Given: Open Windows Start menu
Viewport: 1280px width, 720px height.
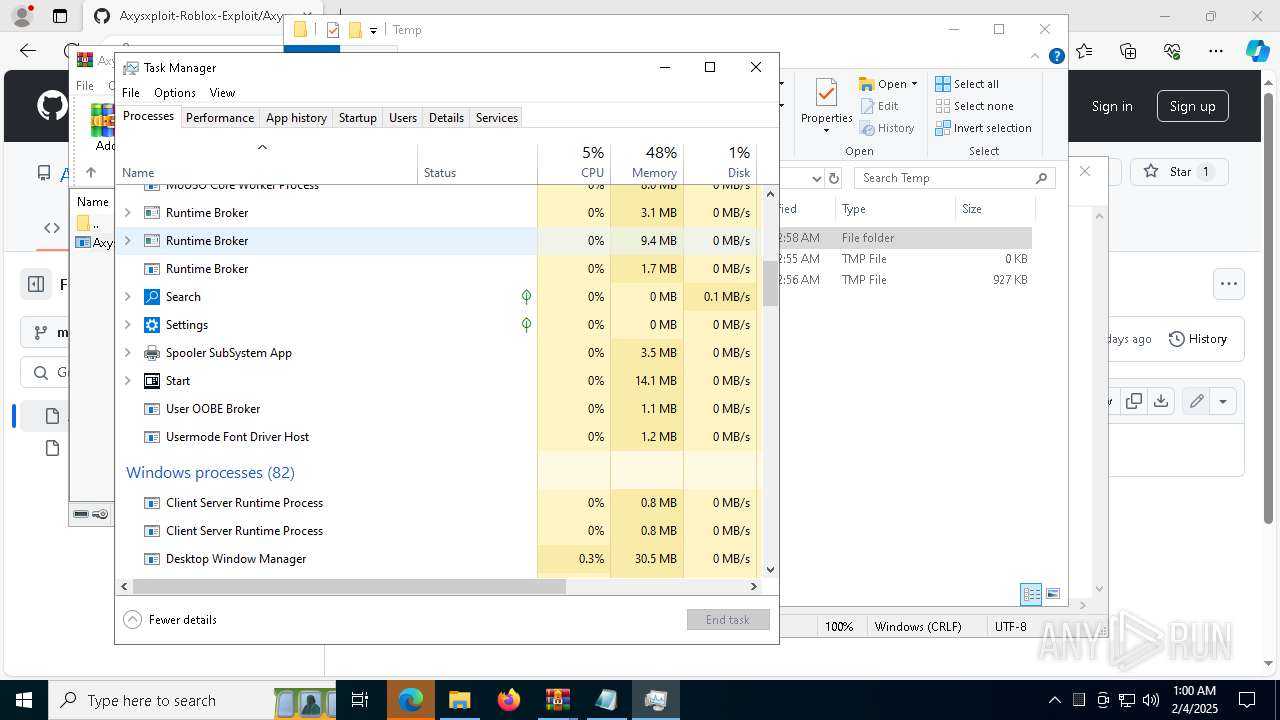Looking at the screenshot, I should pyautogui.click(x=24, y=700).
